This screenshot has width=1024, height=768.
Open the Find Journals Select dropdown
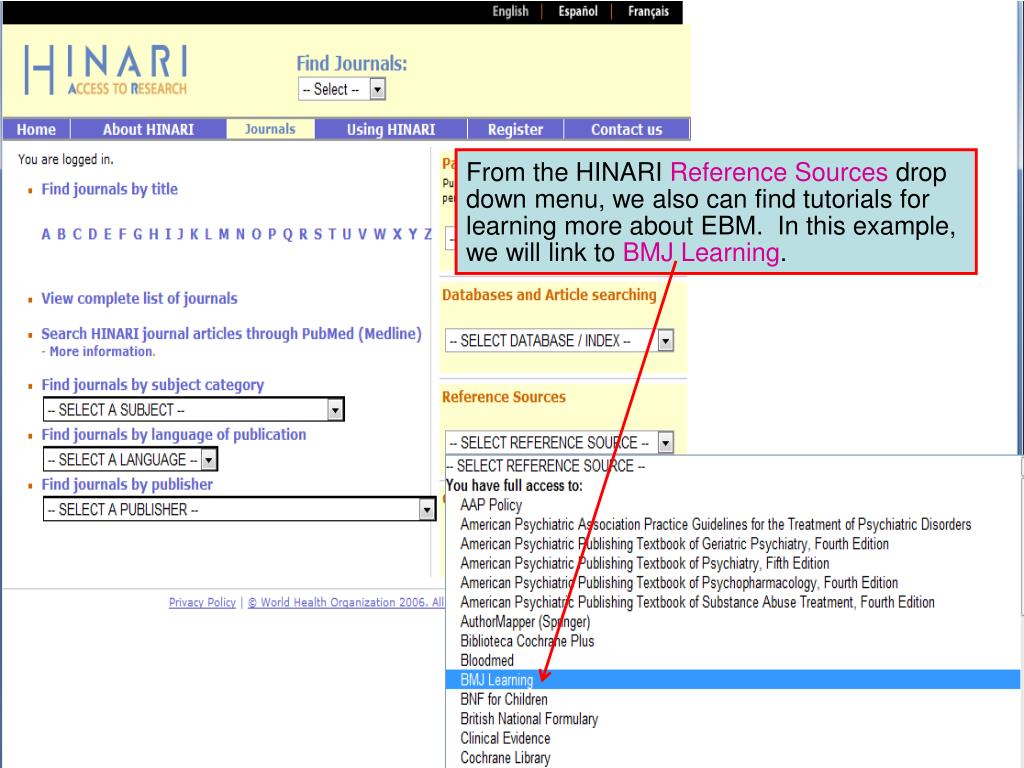point(342,89)
